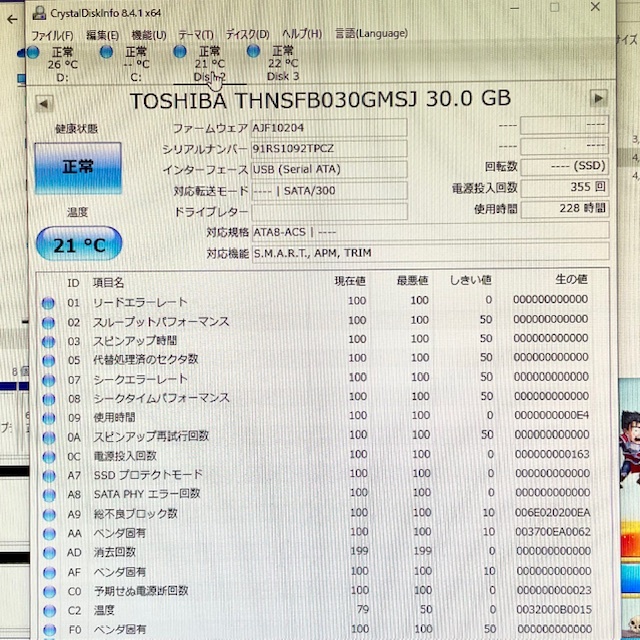This screenshot has height=640, width=640.
Task: Click the interface field USB (Serial ATA)
Action: (x=329, y=169)
